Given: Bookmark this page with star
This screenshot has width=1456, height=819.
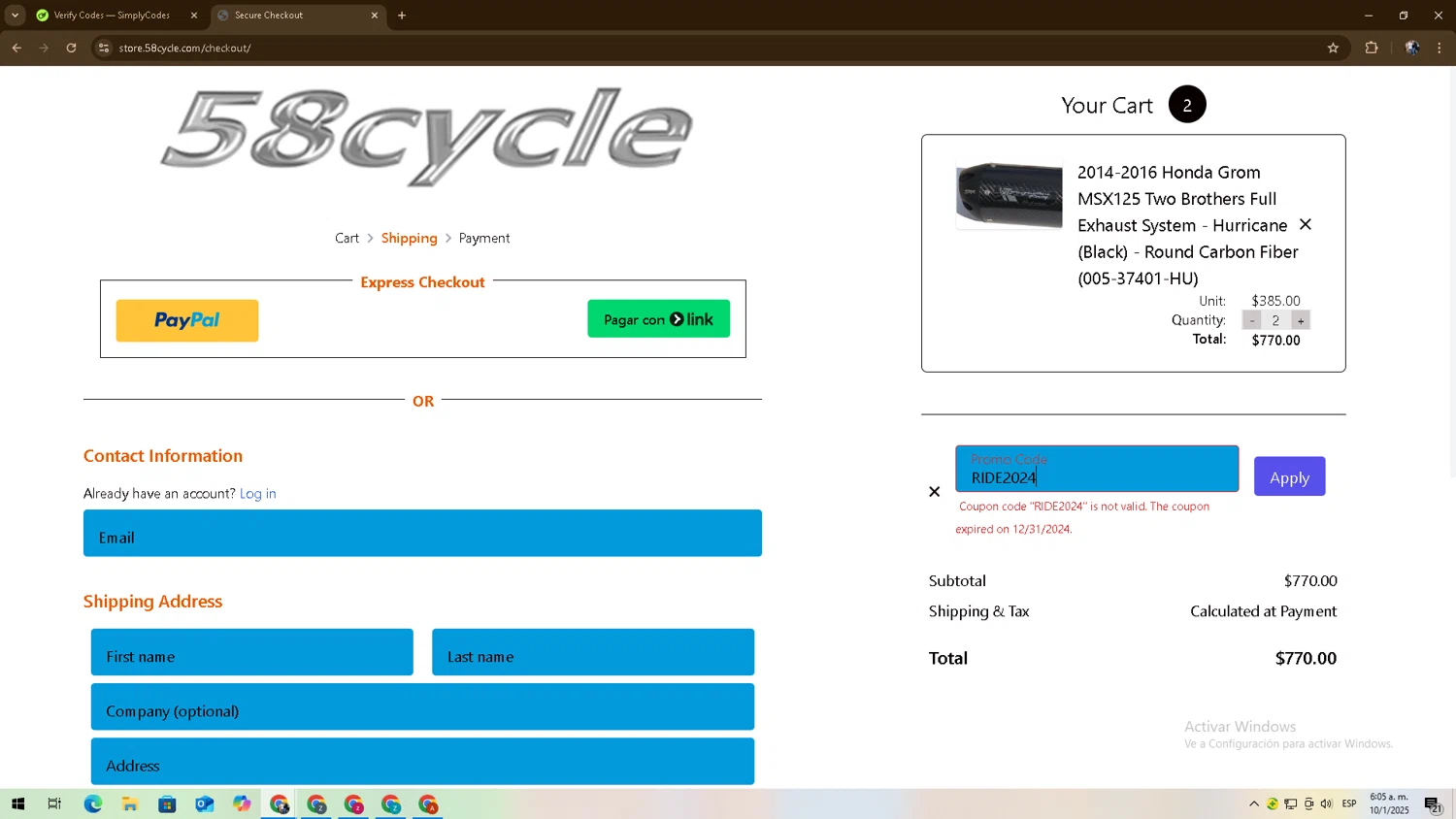Looking at the screenshot, I should (1333, 48).
